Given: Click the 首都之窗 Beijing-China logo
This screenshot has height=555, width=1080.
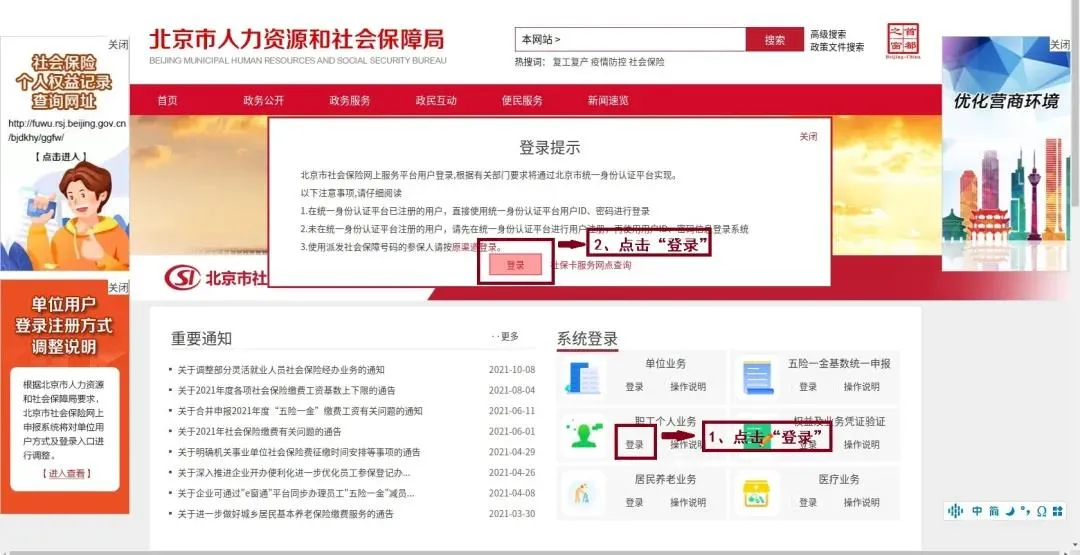Looking at the screenshot, I should 903,41.
